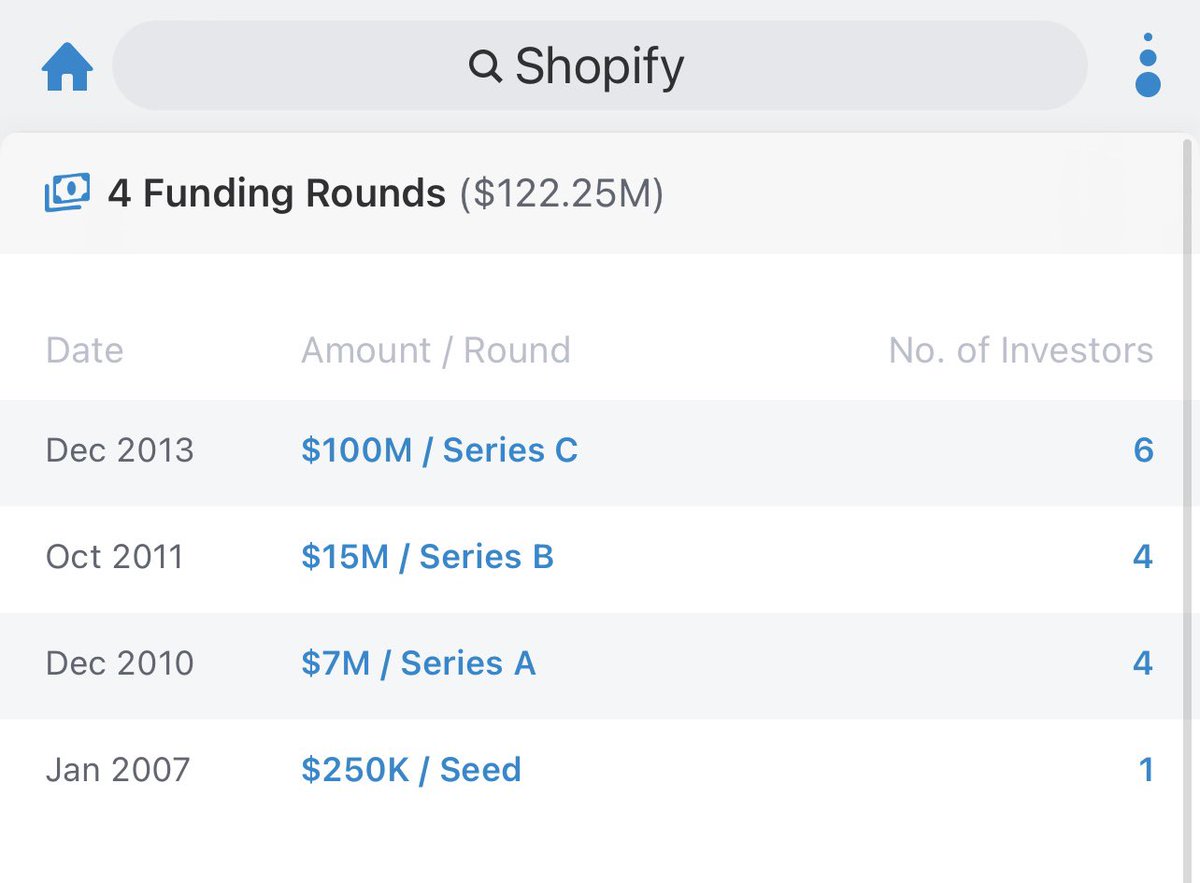Click the vertical scrollbar on the right
This screenshot has height=883, width=1200.
1188,400
